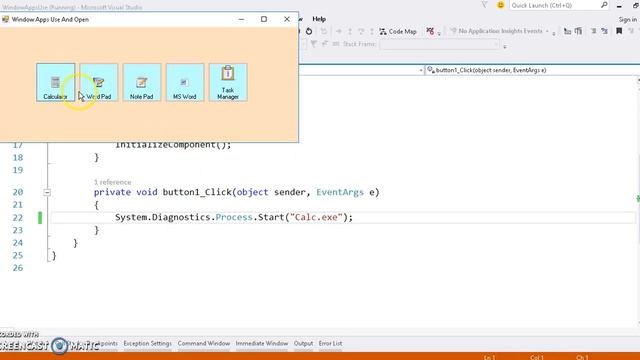The image size is (640, 360).
Task: Open No Application Insights Events dropdown
Action: point(500,31)
